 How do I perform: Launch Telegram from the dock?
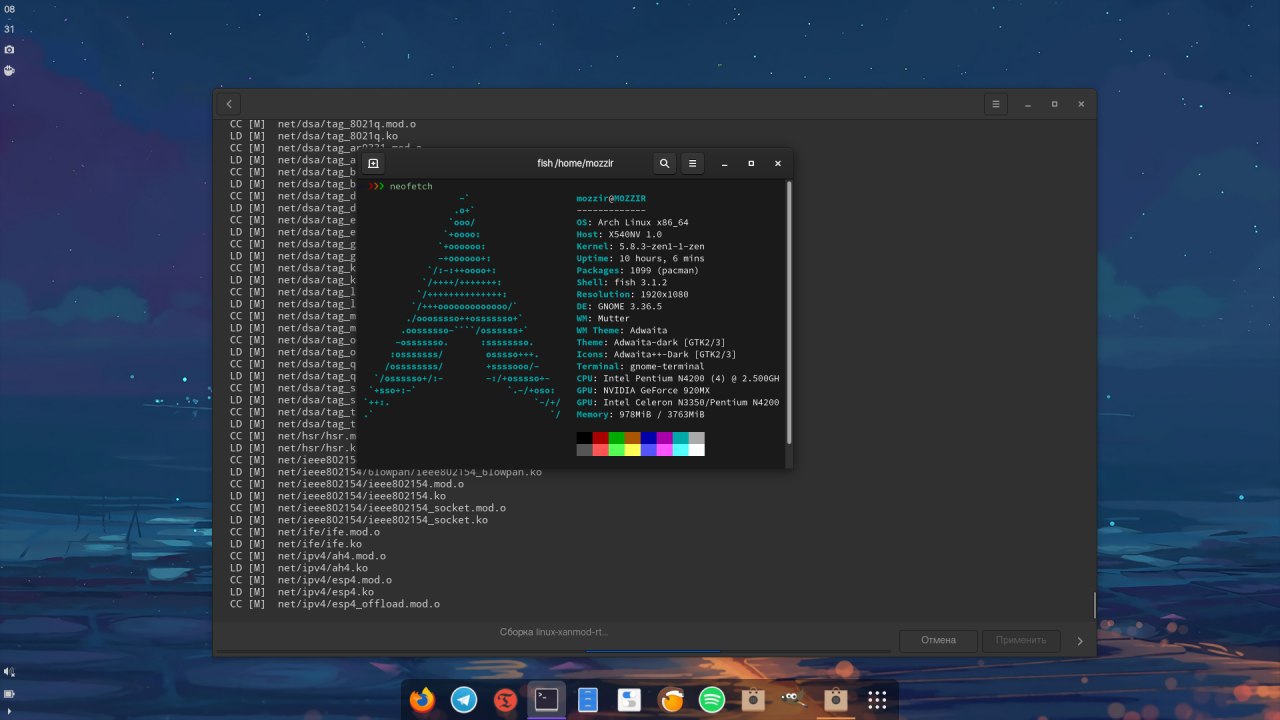pyautogui.click(x=464, y=700)
